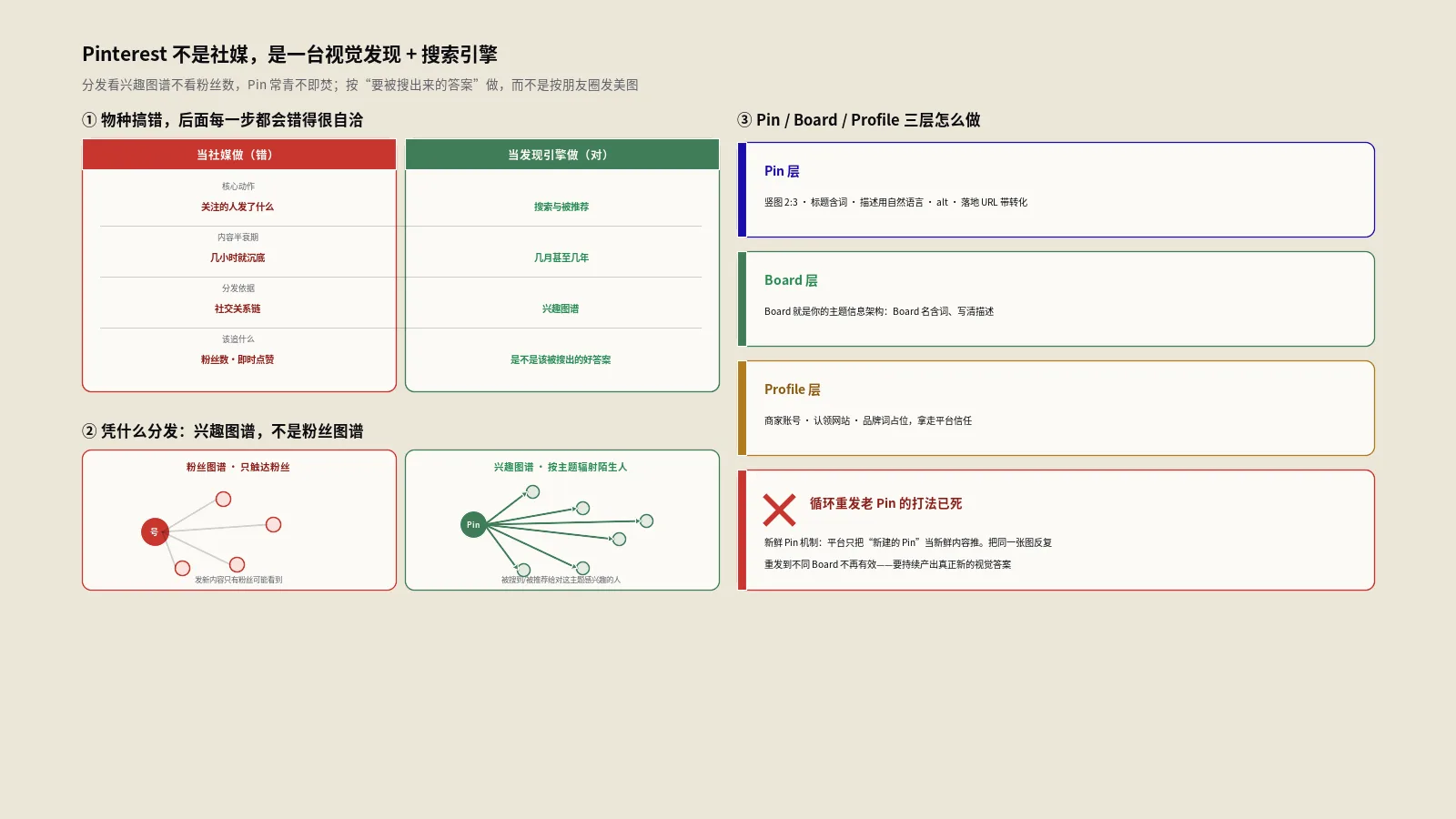
Task: Select the cell 社交关系链
Action: pos(238,308)
